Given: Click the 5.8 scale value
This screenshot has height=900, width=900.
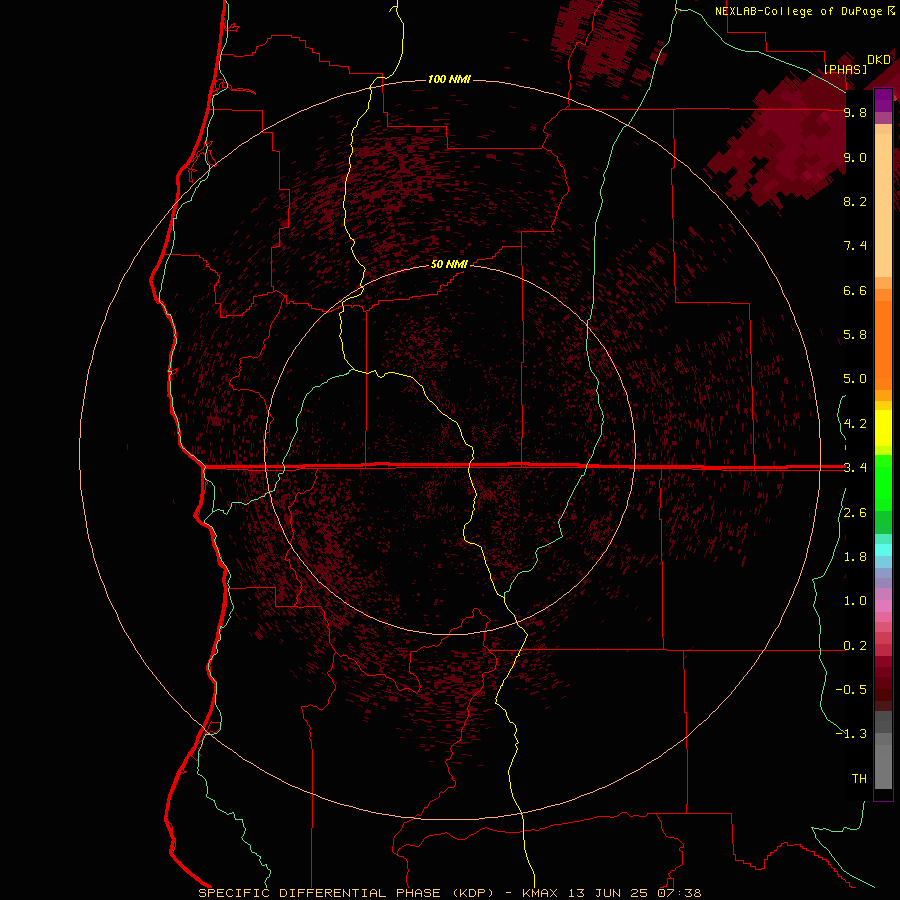Looking at the screenshot, I should (855, 335).
